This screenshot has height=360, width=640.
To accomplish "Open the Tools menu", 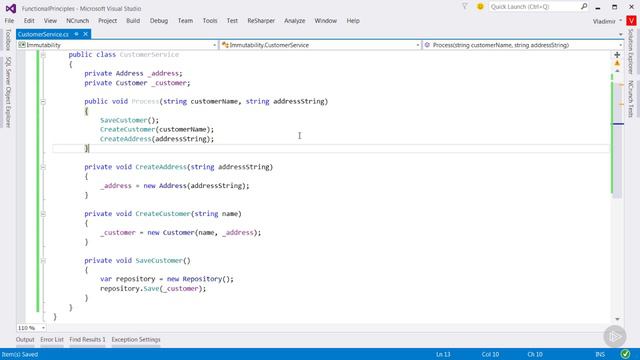I will [x=210, y=20].
